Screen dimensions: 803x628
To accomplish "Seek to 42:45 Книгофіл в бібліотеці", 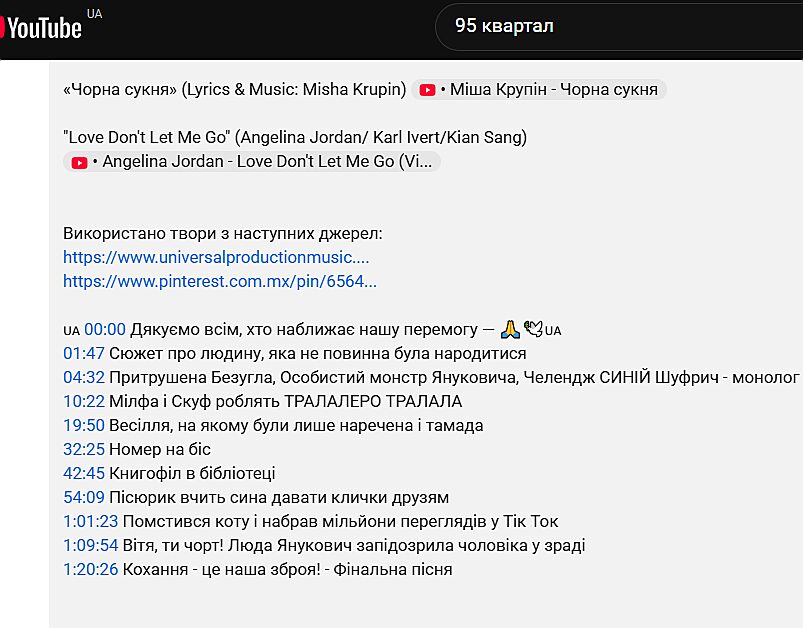I will 84,473.
